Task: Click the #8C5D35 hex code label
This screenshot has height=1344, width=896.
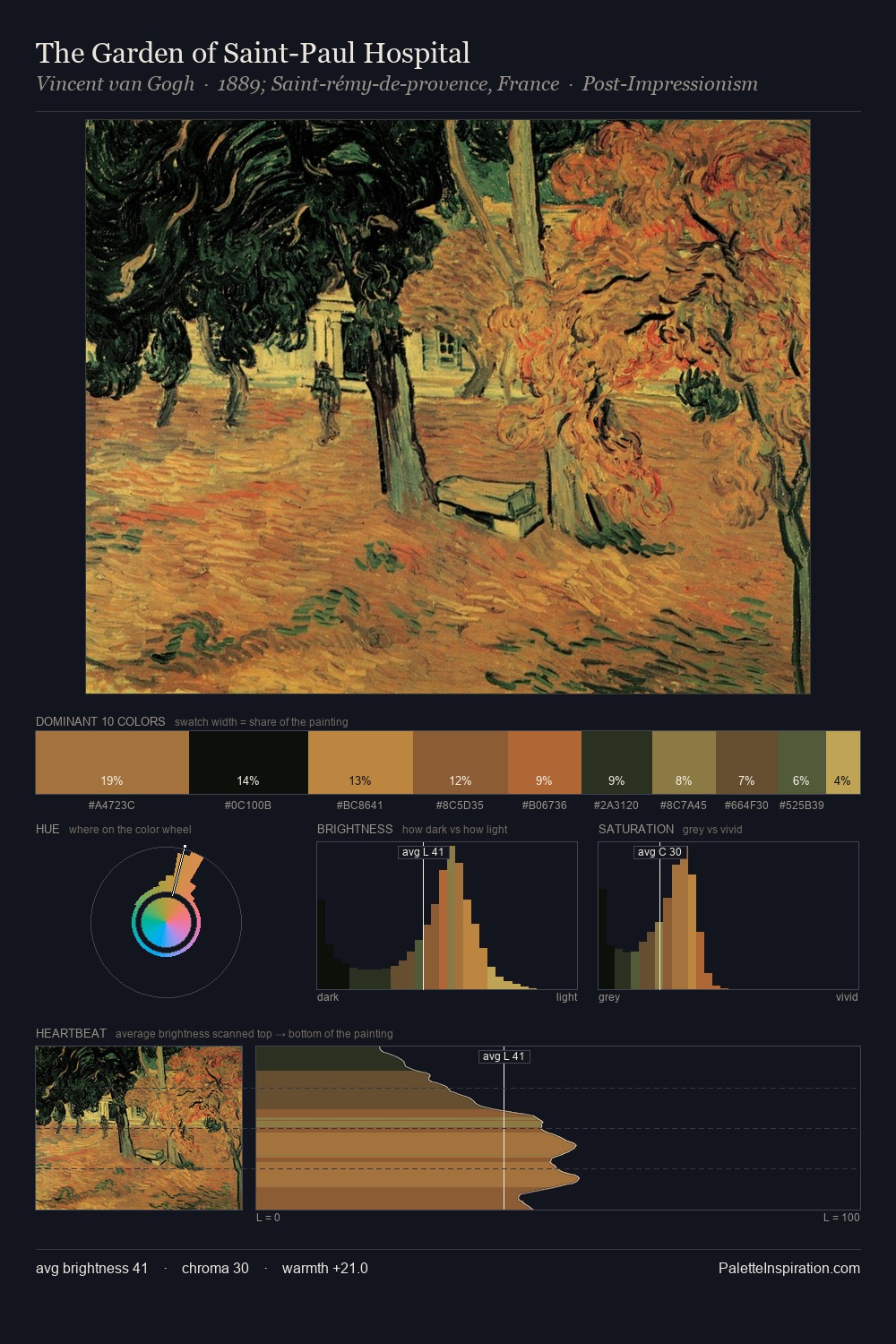Action: pos(461,806)
